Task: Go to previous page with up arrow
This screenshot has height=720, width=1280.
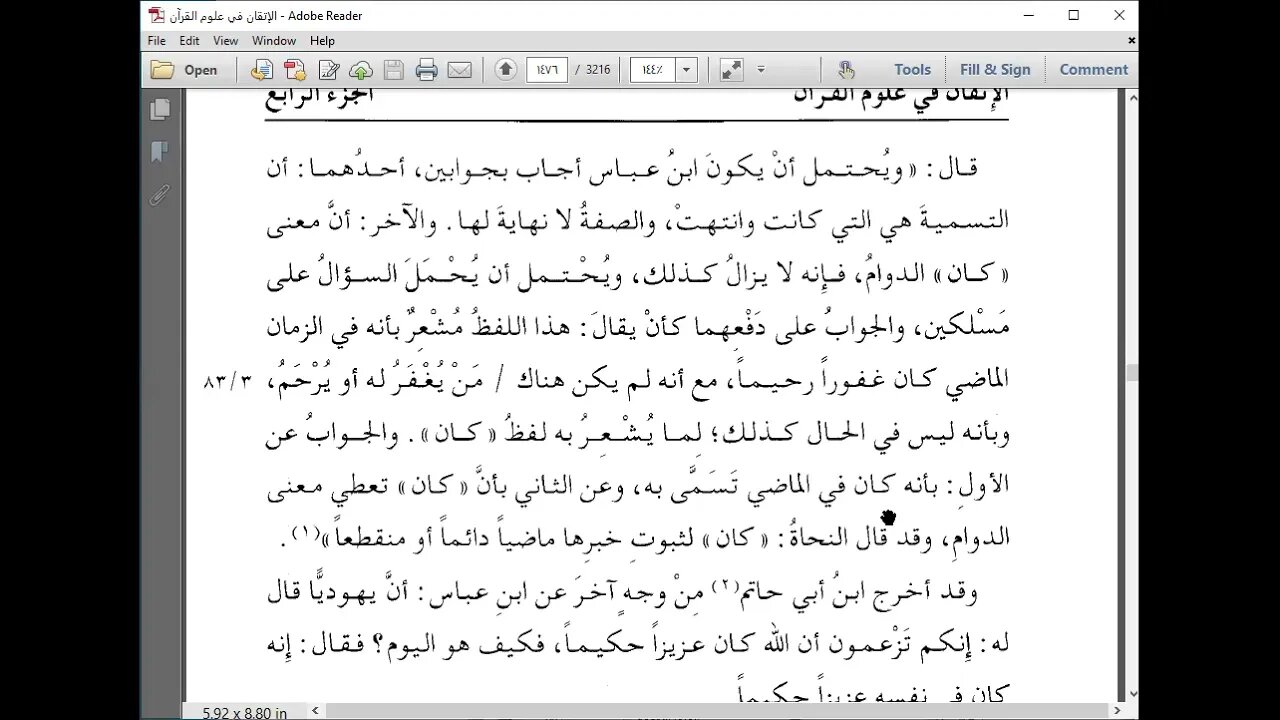Action: [506, 70]
